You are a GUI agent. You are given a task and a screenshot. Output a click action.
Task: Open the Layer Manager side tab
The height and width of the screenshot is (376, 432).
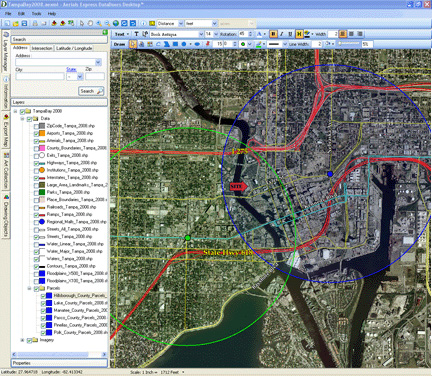coord(6,52)
